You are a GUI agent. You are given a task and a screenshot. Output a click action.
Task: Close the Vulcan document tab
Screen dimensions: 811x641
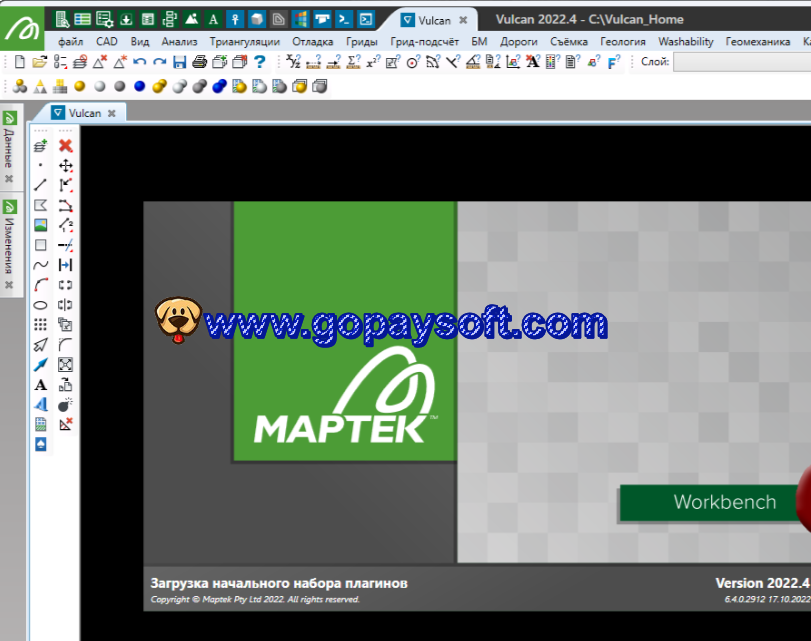click(112, 113)
